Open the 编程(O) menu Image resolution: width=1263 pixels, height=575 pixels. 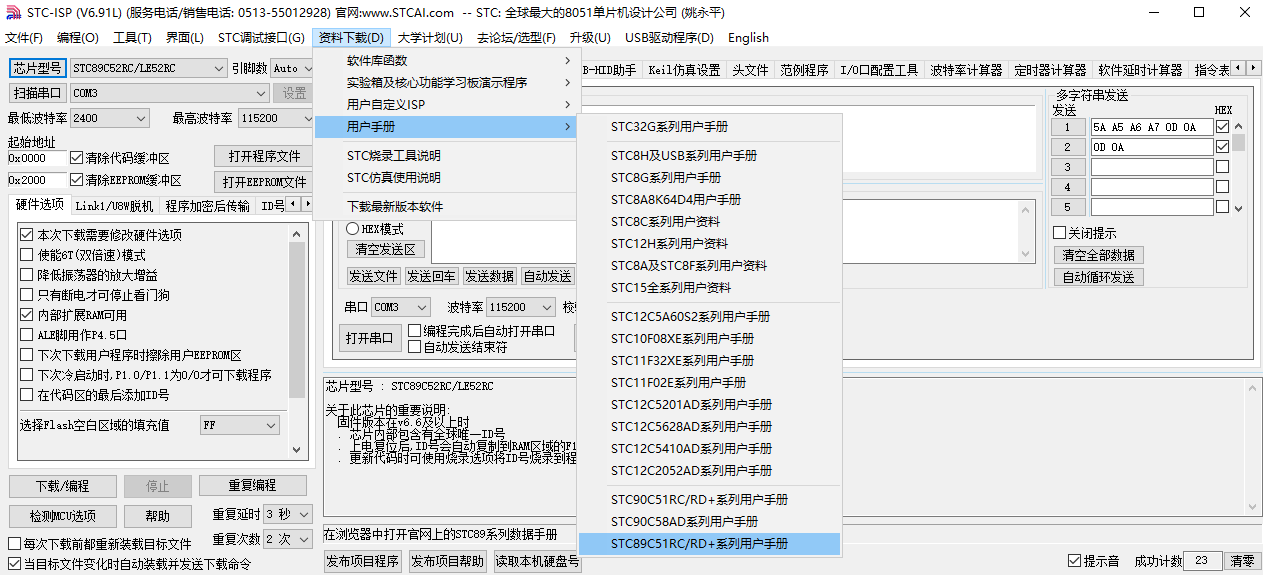pos(78,38)
